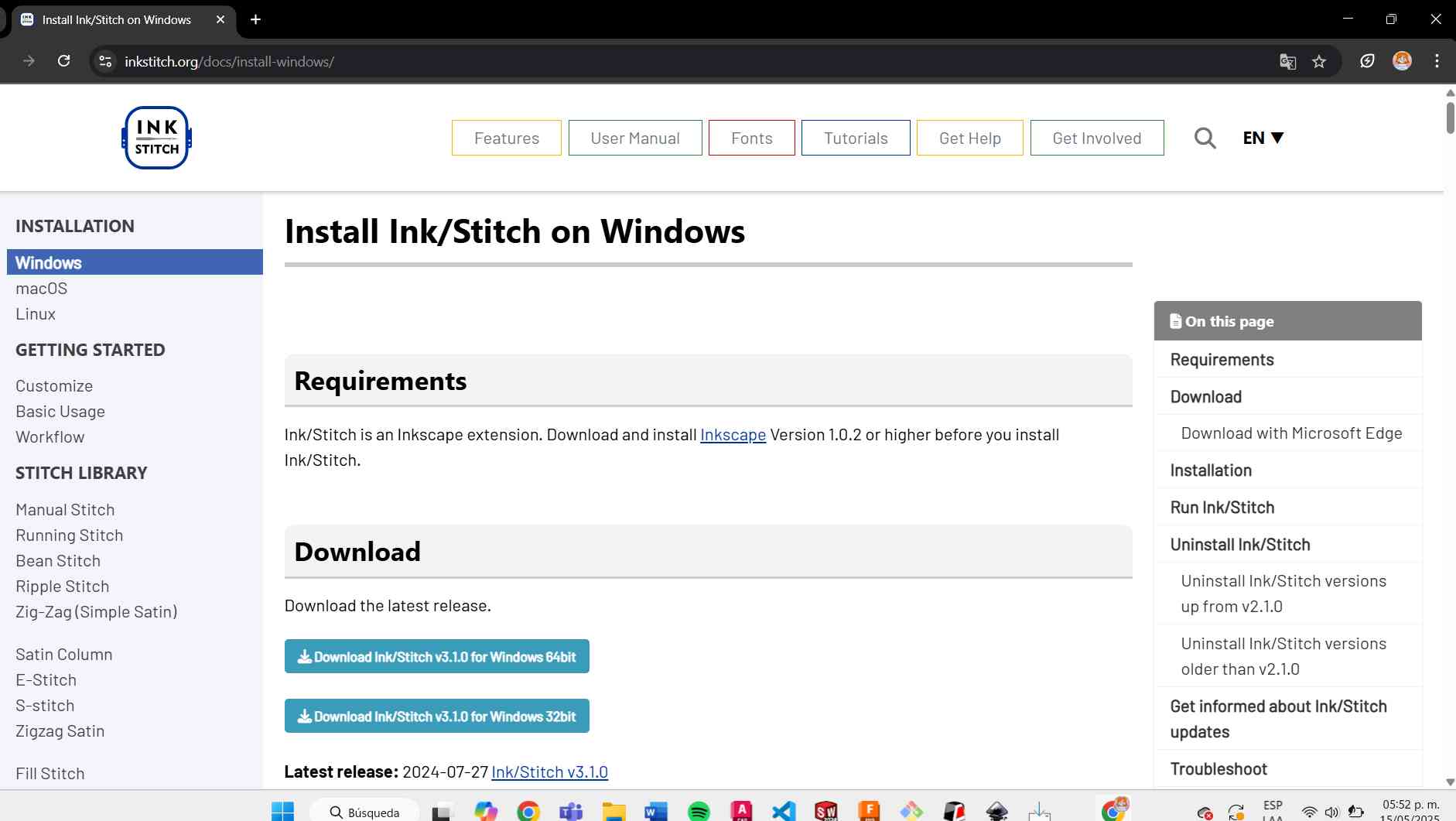Open Ripple Stitch in the sidebar
The height and width of the screenshot is (821, 1456).
63,587
